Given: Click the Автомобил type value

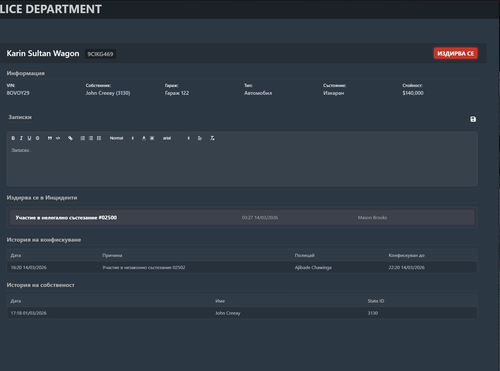Looking at the screenshot, I should coord(258,93).
